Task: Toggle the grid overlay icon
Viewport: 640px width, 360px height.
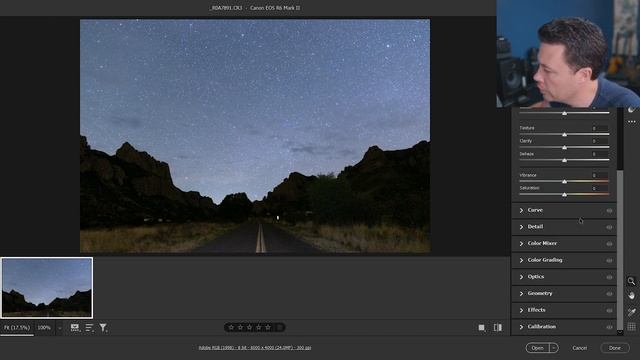Action: click(631, 327)
